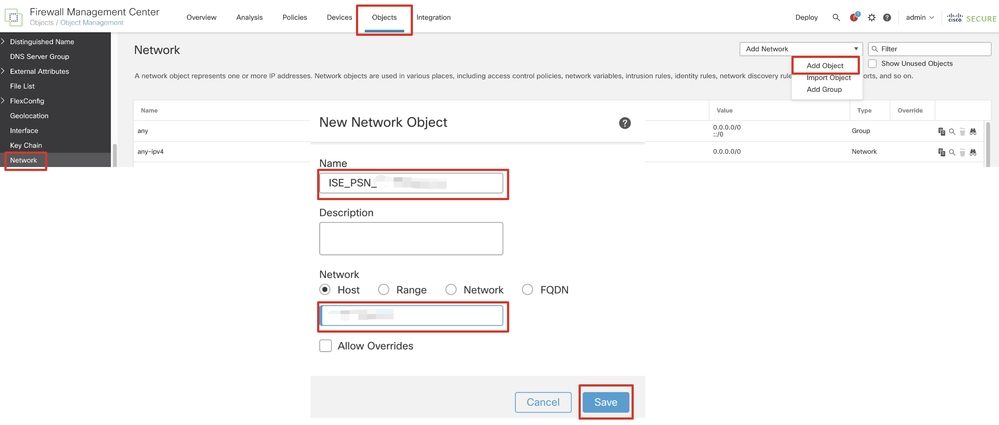Click the Host IP address field

pos(412,315)
